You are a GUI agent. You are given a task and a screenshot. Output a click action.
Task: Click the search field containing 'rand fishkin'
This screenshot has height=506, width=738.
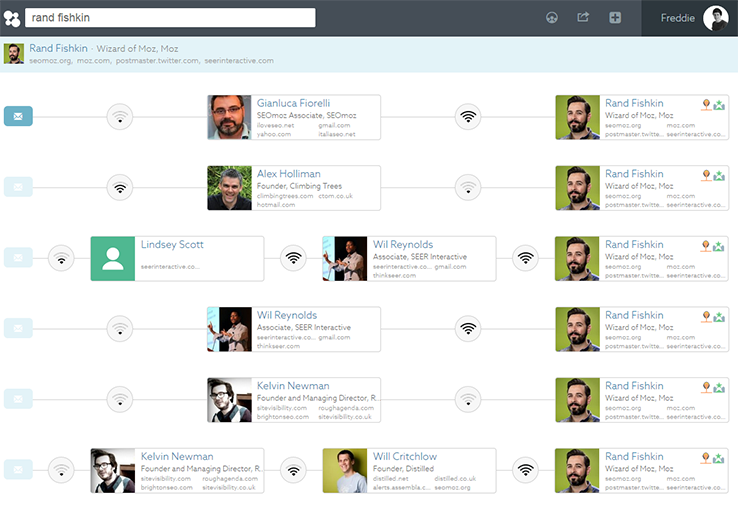coord(169,18)
